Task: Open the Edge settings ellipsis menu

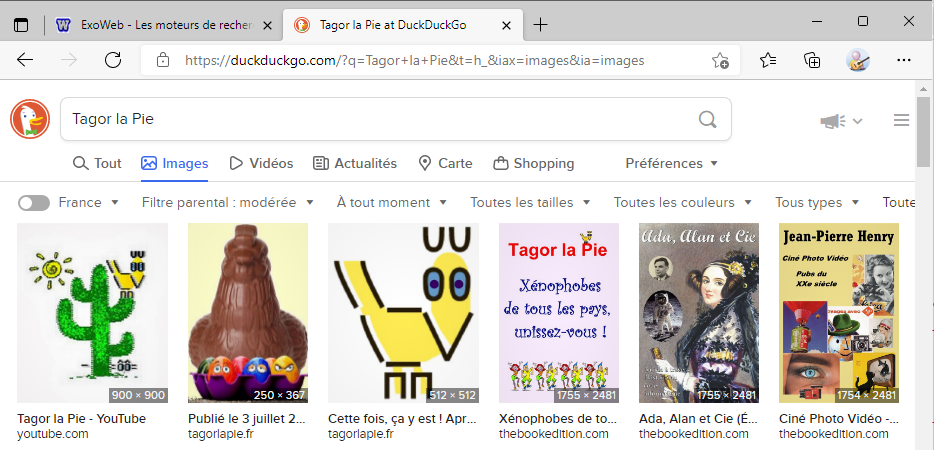Action: click(904, 61)
